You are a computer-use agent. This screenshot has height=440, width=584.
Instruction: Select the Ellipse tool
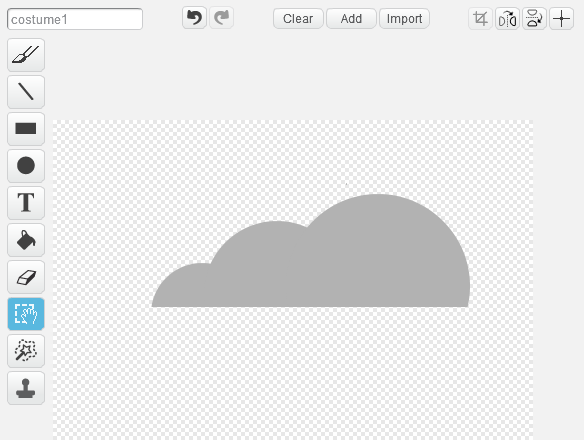[26, 166]
